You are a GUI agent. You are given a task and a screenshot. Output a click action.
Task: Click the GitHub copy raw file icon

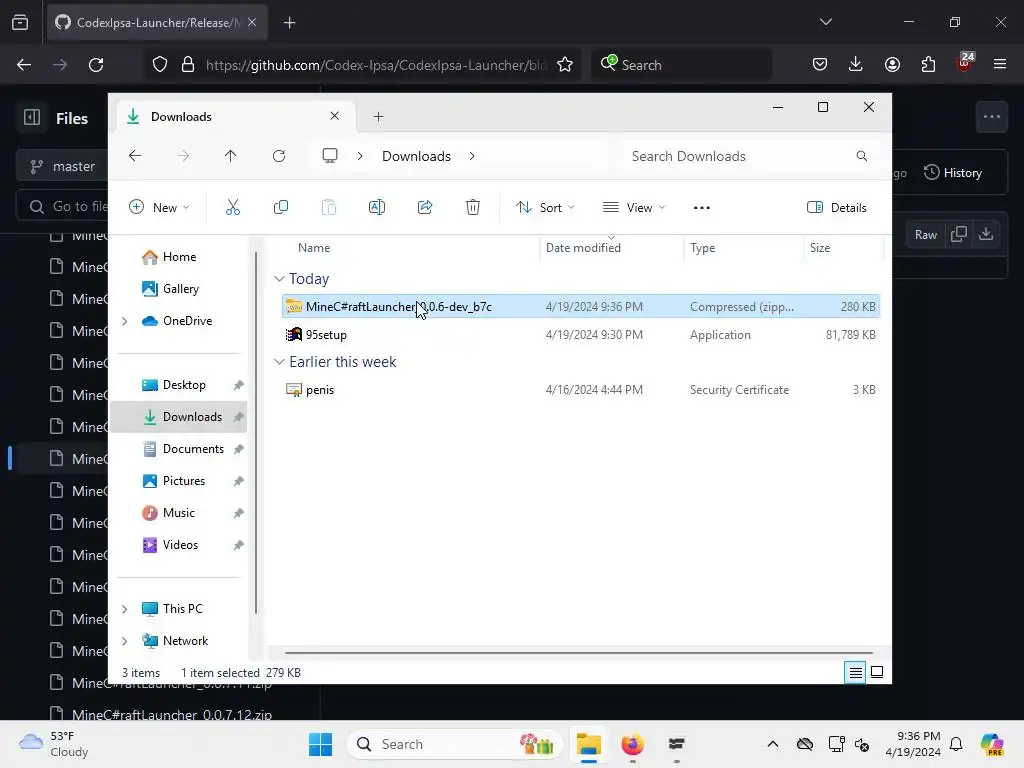point(959,234)
